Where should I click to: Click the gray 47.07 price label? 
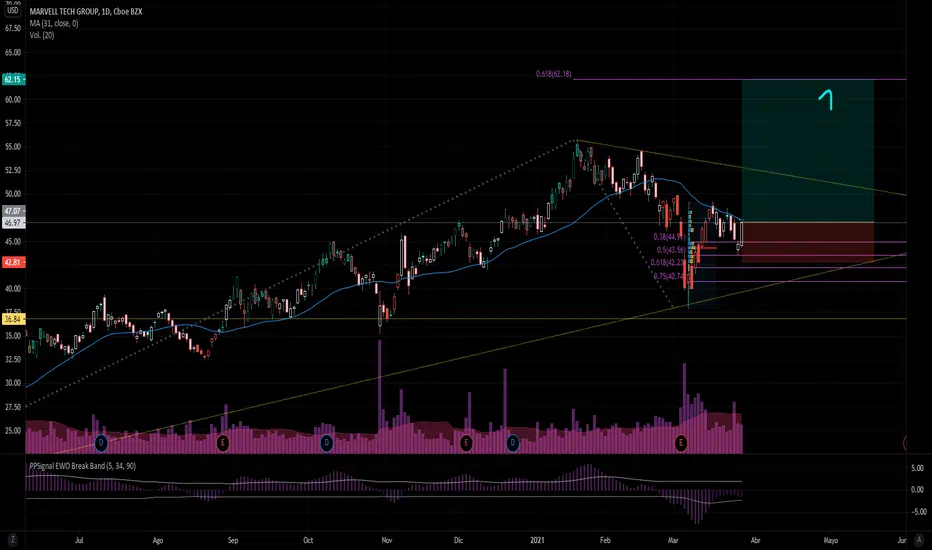tap(12, 211)
